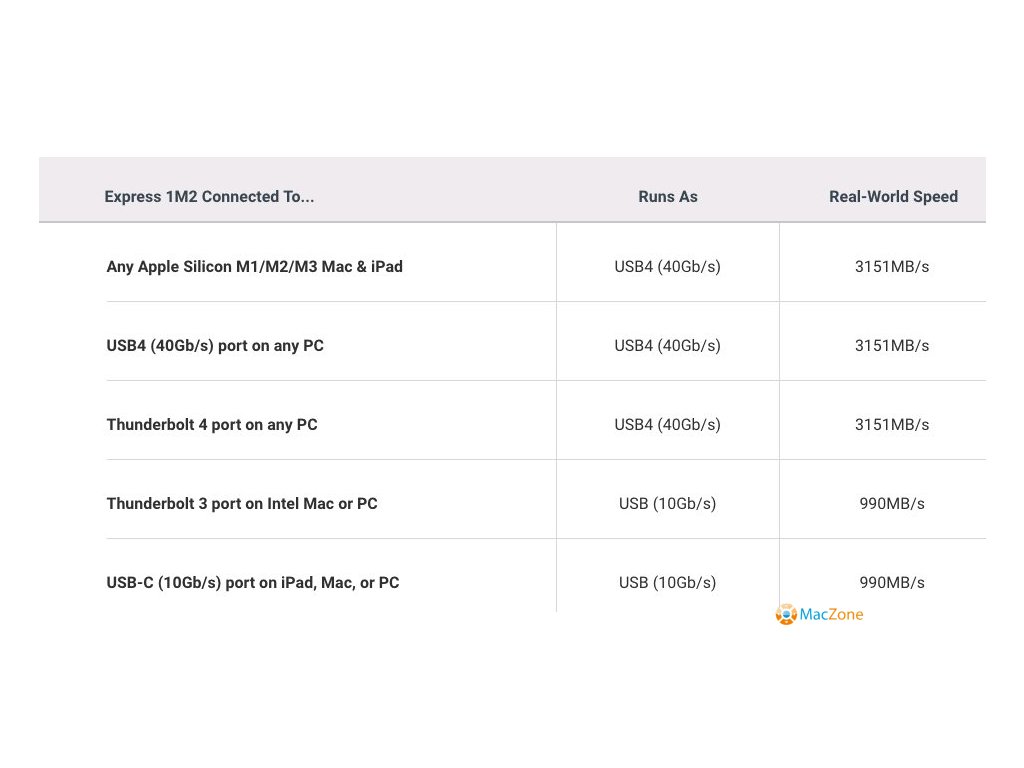The height and width of the screenshot is (768, 1024).
Task: Click 3151MB/s speed in Thunderbolt 4 row
Action: (x=892, y=425)
